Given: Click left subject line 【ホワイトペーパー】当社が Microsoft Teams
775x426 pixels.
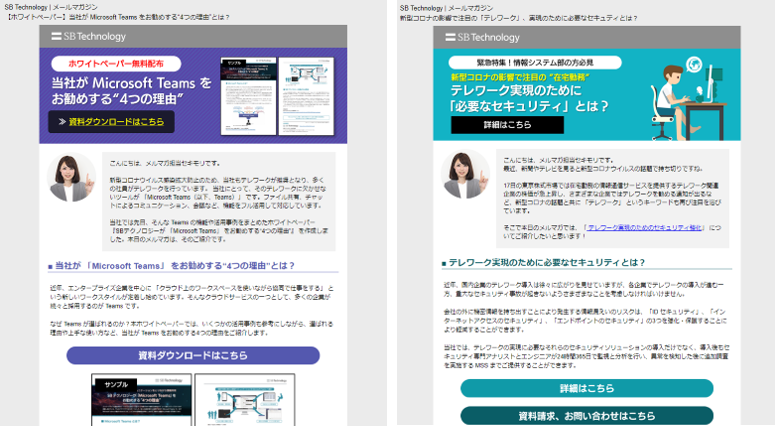Looking at the screenshot, I should click(119, 17).
